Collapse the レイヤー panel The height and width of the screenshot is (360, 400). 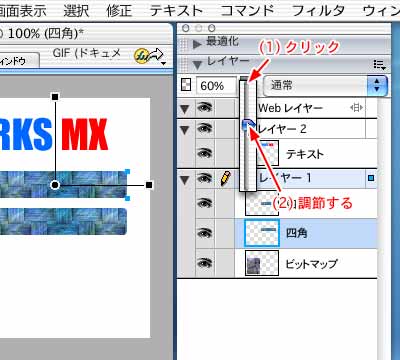click(x=197, y=64)
